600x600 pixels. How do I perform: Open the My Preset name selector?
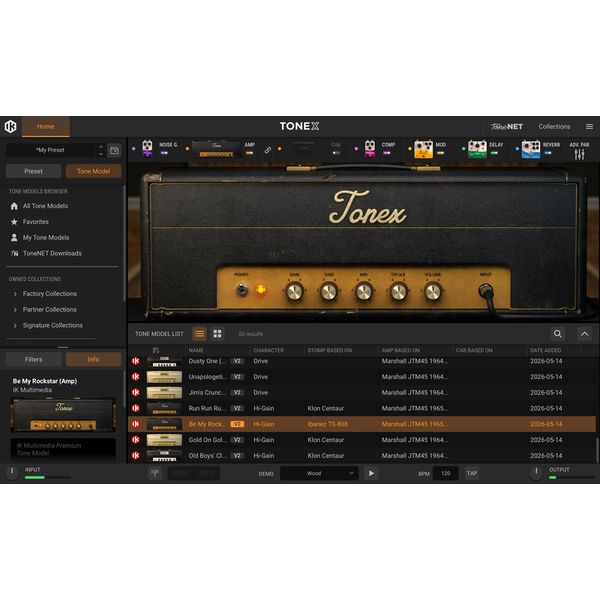(51, 150)
